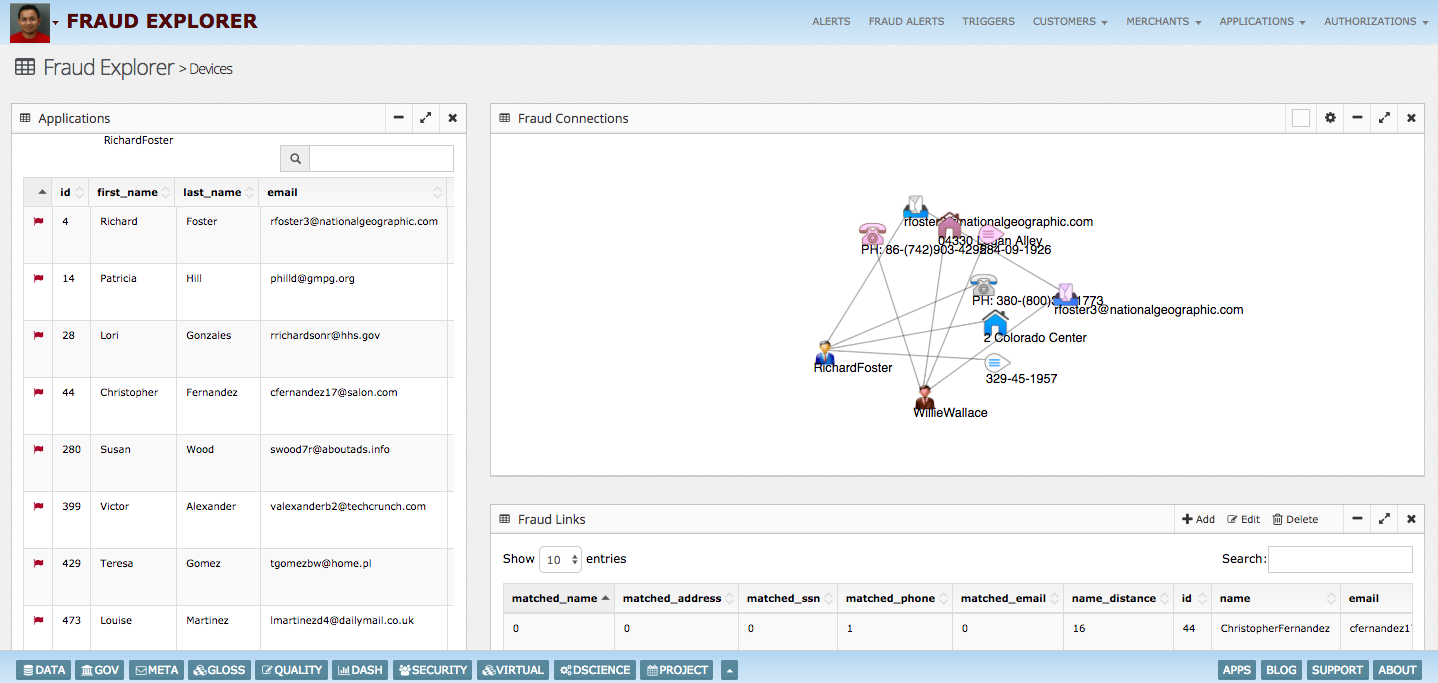Click the WillieWallace person node icon
Image resolution: width=1438 pixels, height=683 pixels.
click(x=925, y=395)
